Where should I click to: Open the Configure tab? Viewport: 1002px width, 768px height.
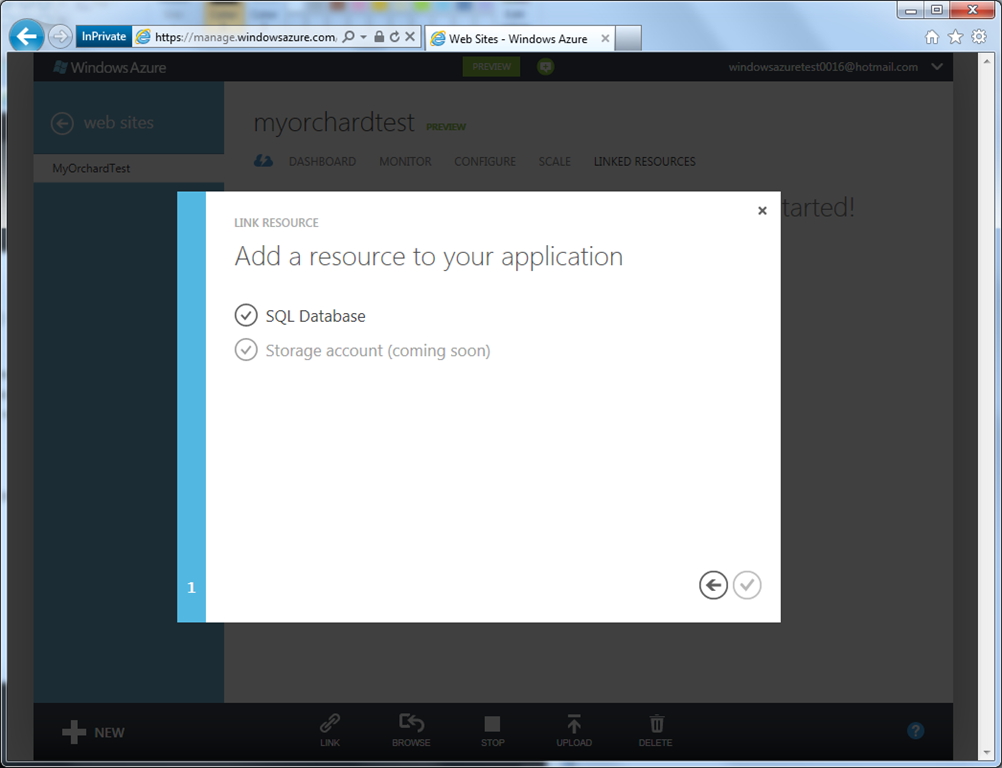(x=485, y=161)
